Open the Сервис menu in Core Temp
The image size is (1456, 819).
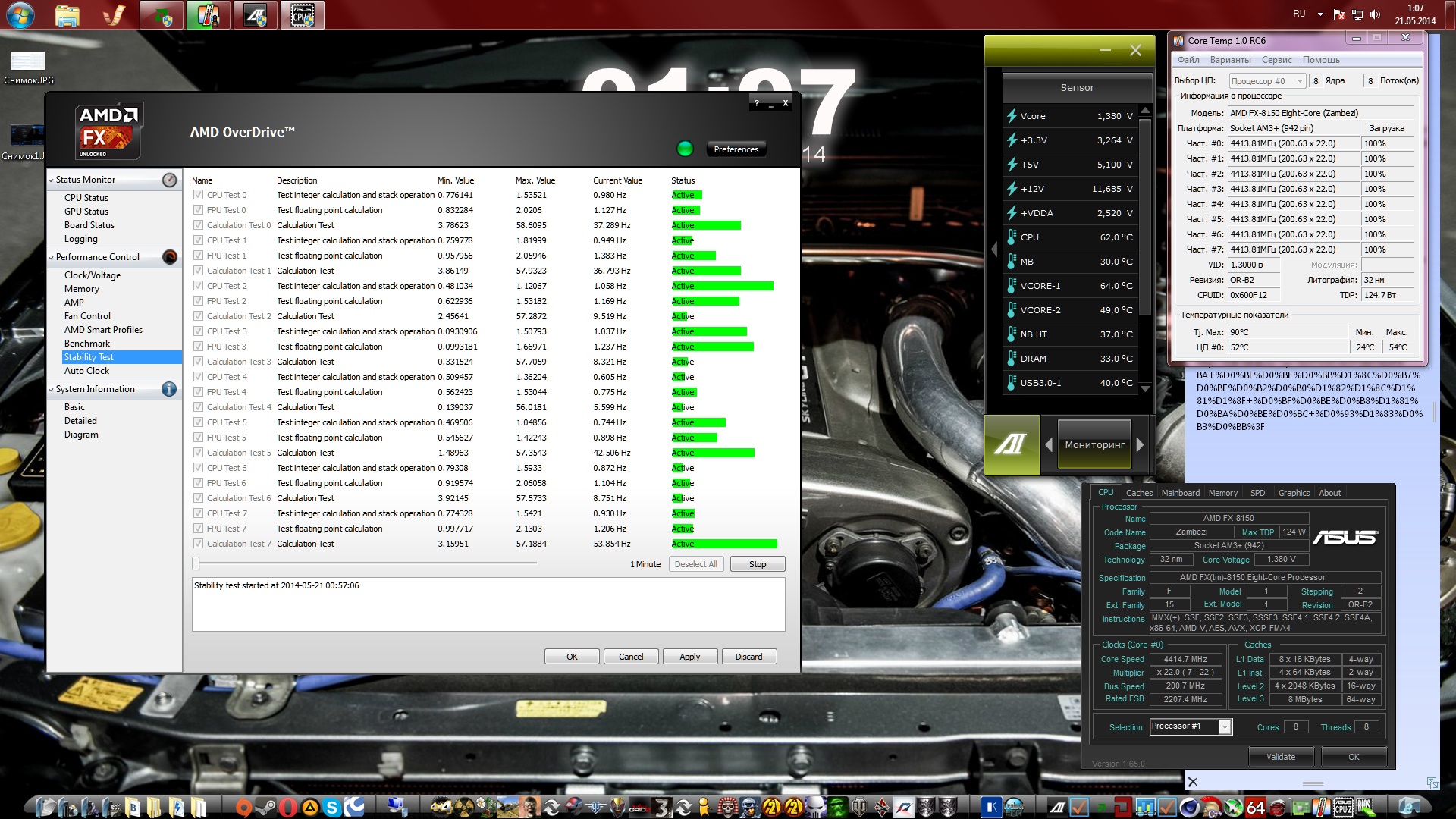click(x=1277, y=60)
